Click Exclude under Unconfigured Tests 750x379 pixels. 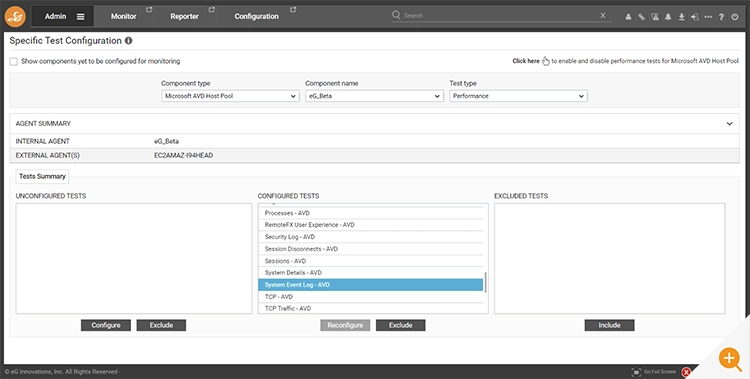[161, 325]
